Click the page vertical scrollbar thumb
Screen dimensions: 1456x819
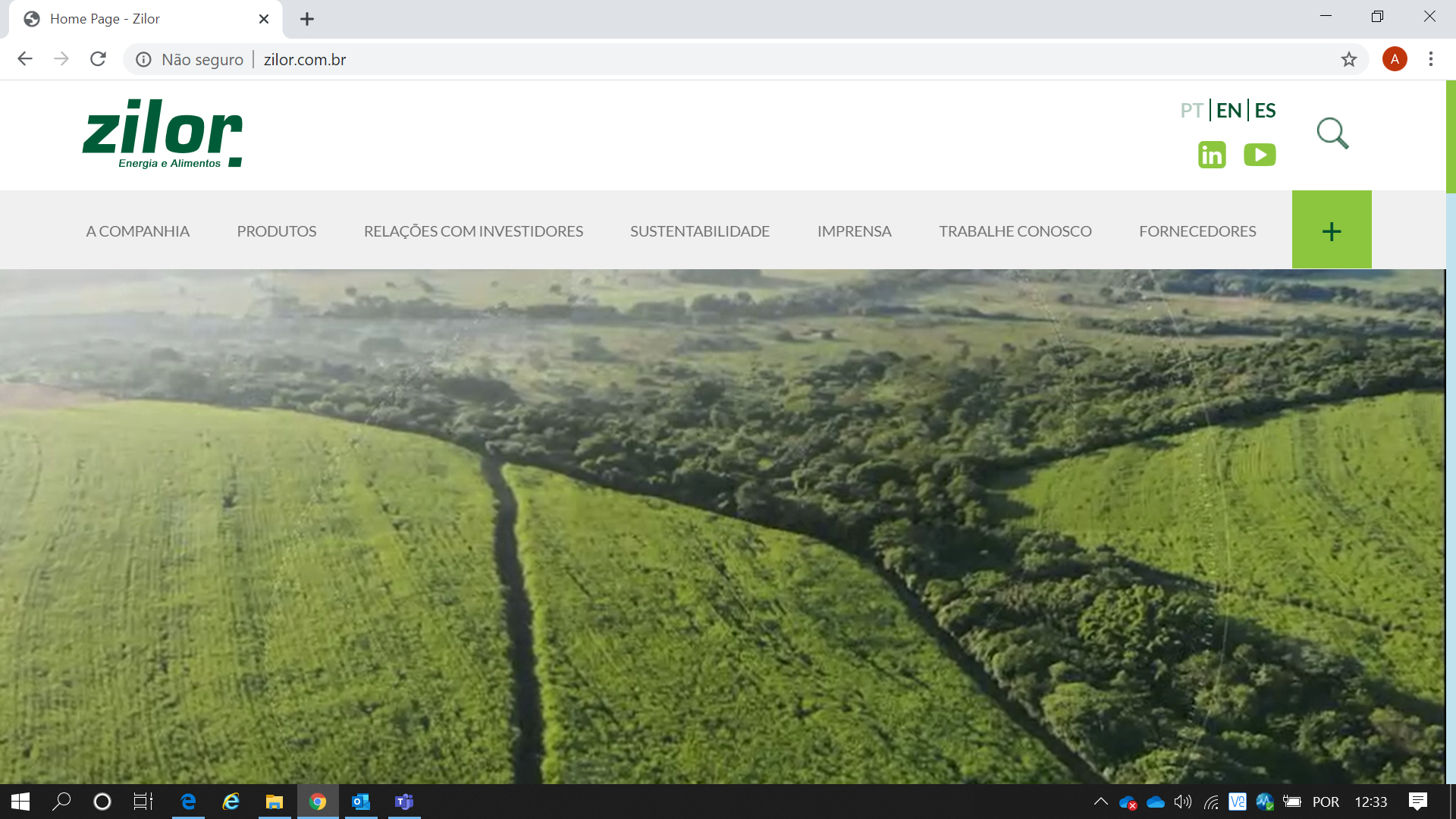[1451, 136]
